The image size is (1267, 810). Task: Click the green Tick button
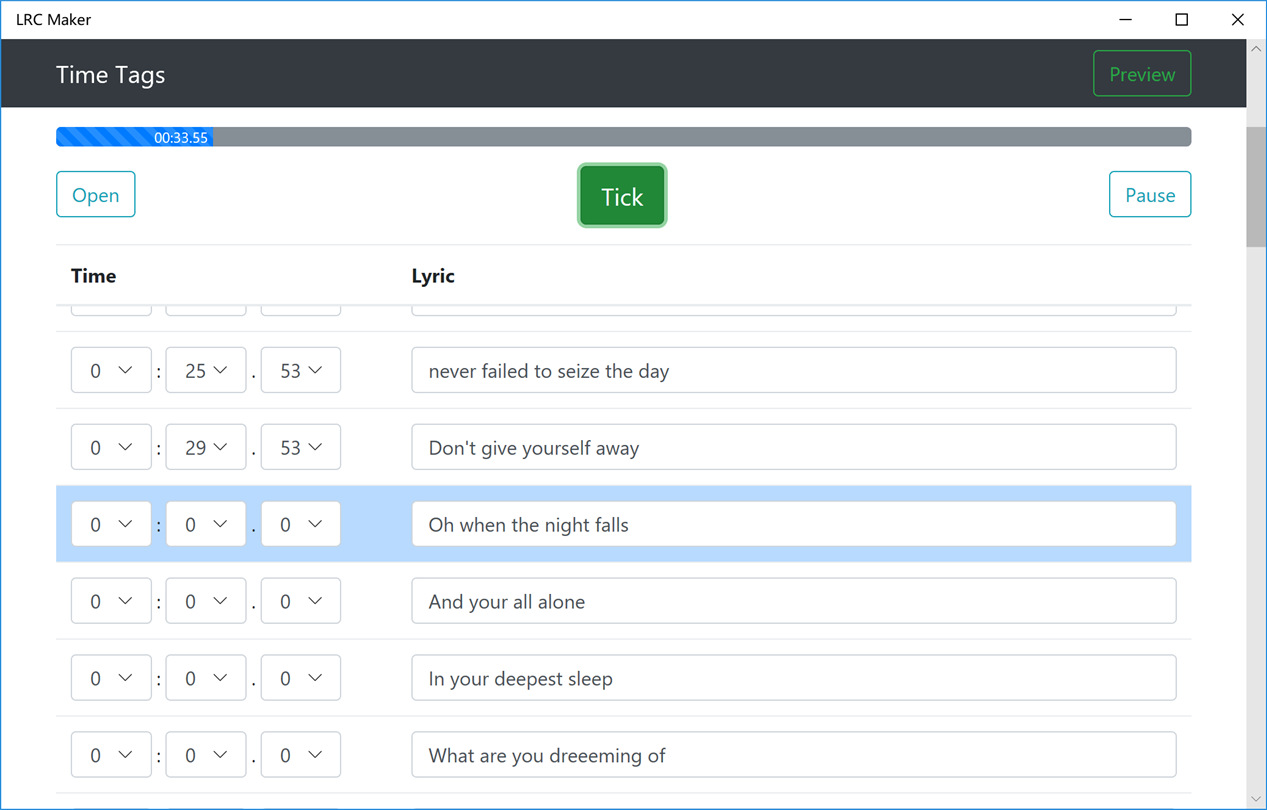tap(622, 196)
